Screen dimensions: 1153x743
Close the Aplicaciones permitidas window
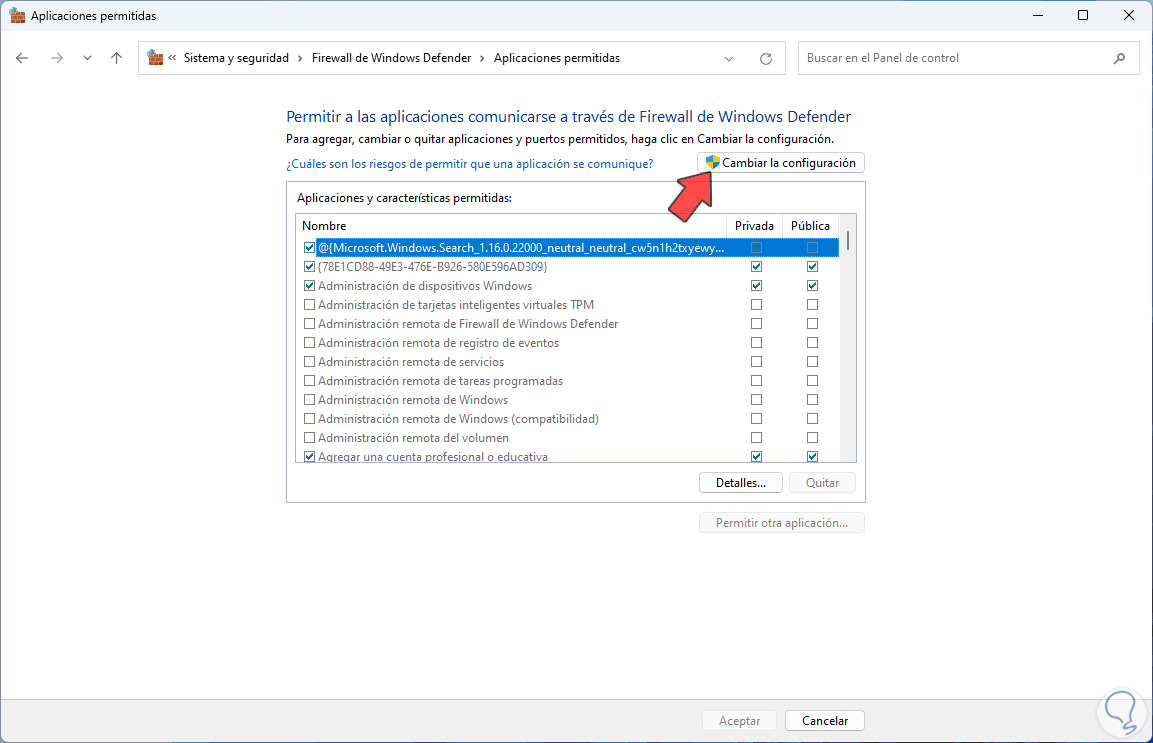click(x=1129, y=15)
